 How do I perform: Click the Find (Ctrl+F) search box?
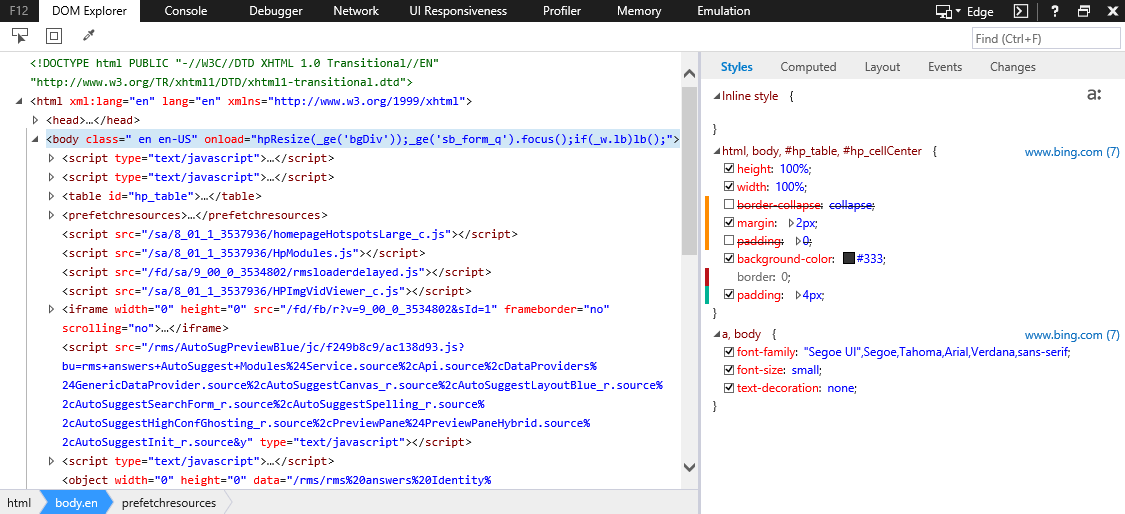tap(1046, 38)
